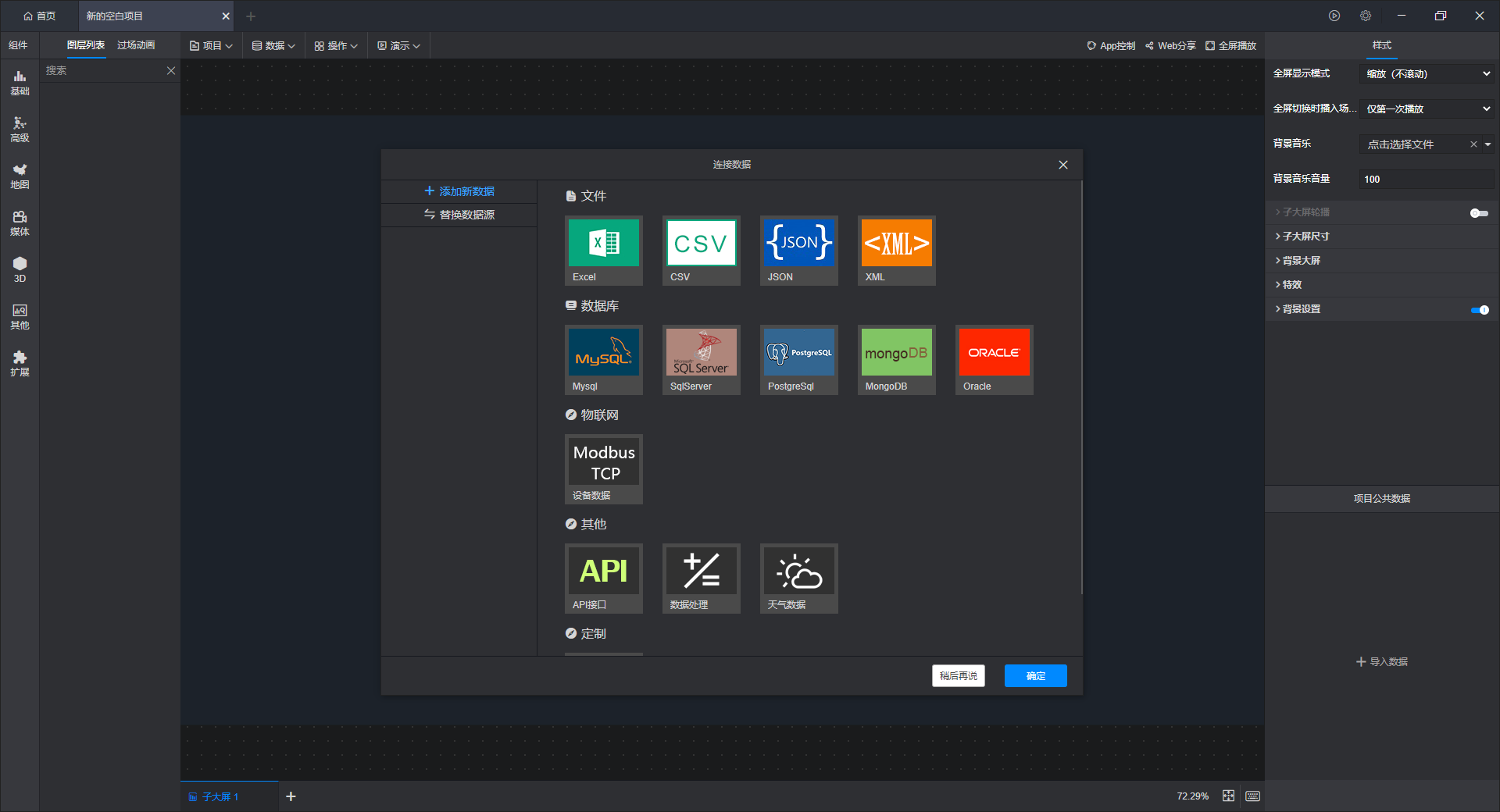Viewport: 1500px width, 812px height.
Task: Open the settings gear in title bar
Action: (1366, 16)
